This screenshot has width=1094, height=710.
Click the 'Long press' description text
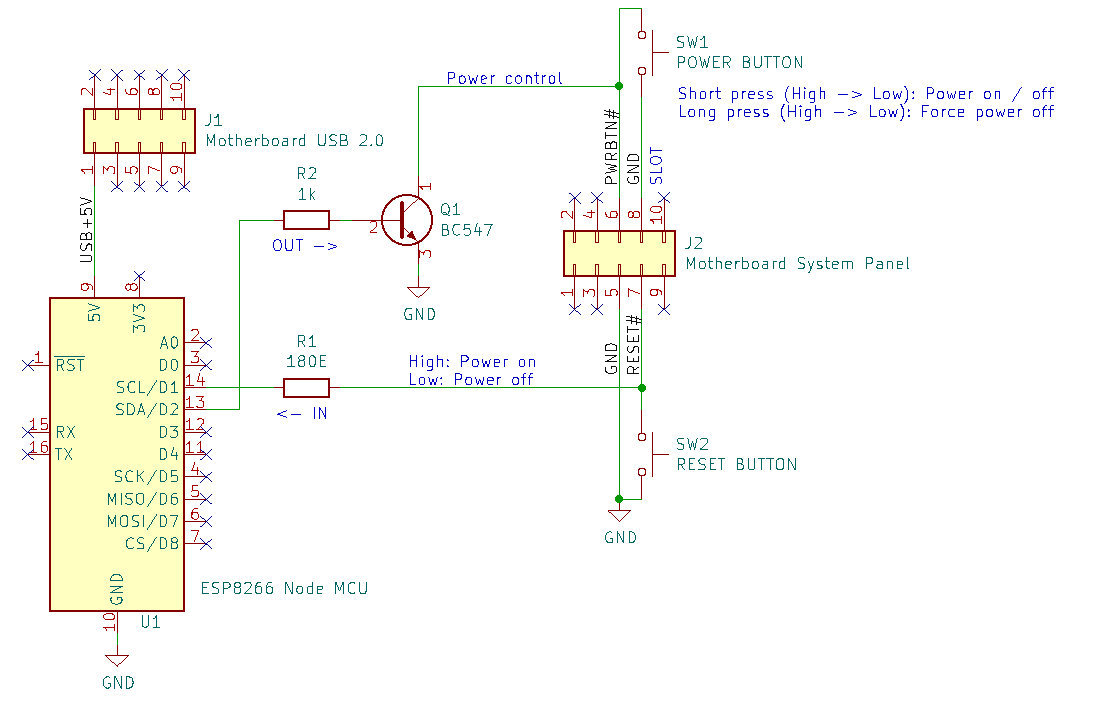866,112
